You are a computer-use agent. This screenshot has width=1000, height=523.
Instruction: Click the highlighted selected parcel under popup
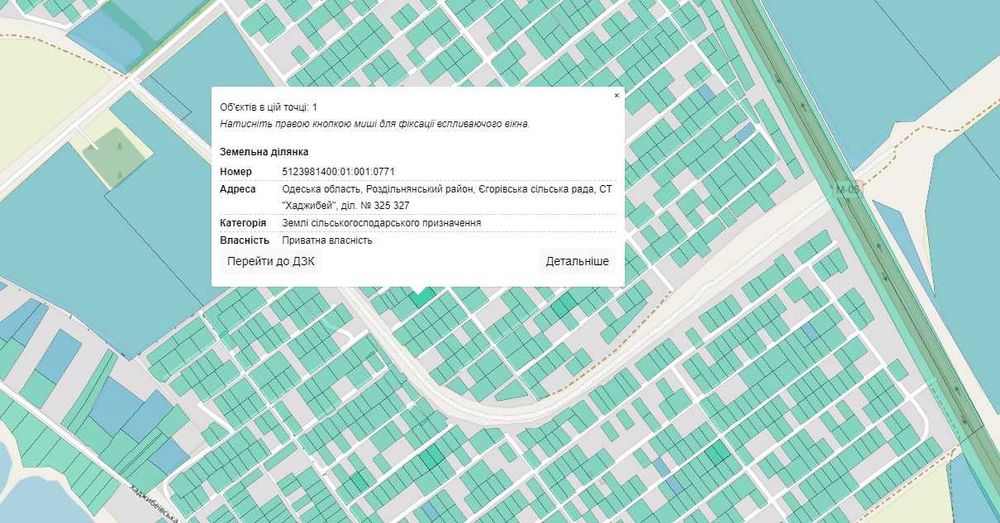[x=417, y=297]
